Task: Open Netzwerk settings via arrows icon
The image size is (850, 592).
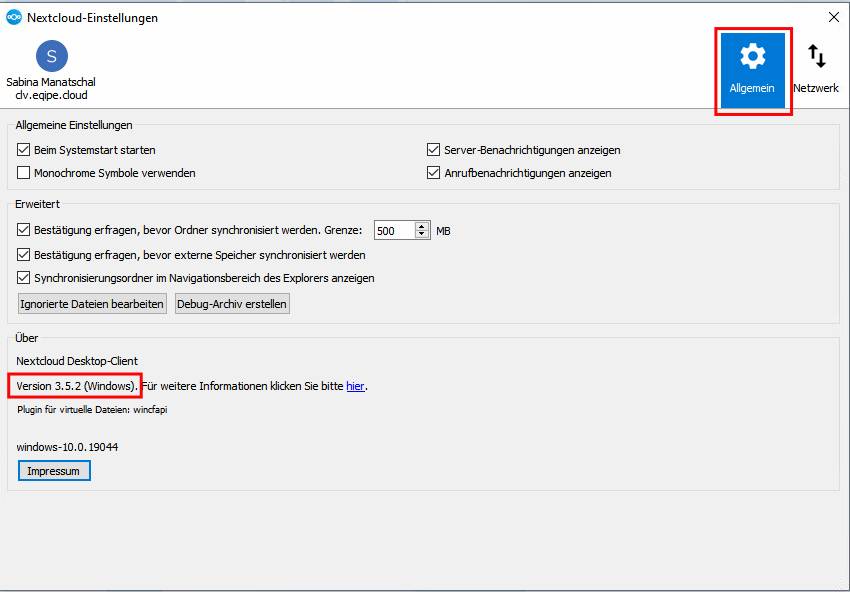Action: [x=816, y=57]
